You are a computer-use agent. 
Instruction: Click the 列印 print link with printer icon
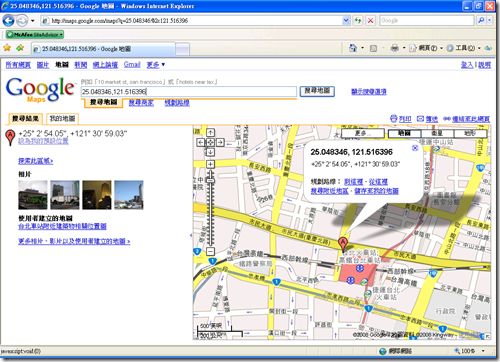point(401,119)
